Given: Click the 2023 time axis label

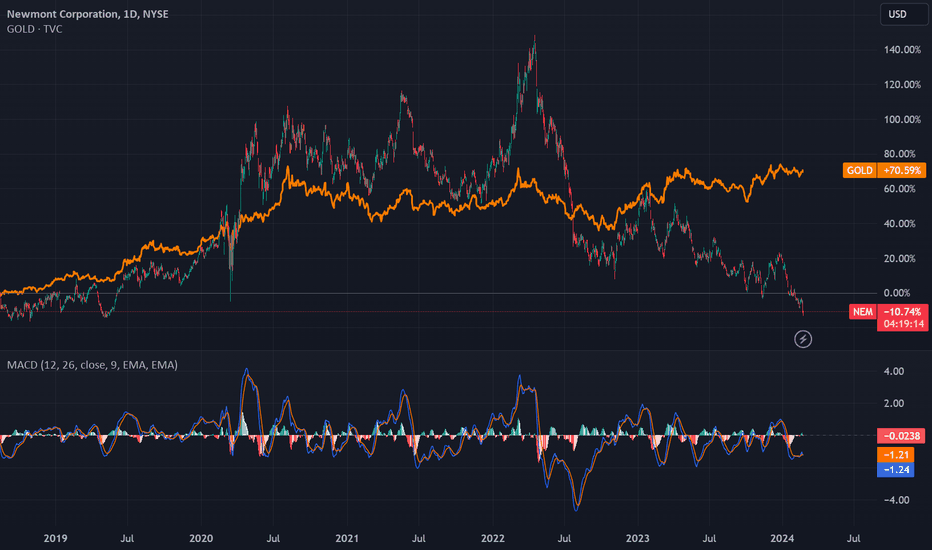Looking at the screenshot, I should 638,538.
